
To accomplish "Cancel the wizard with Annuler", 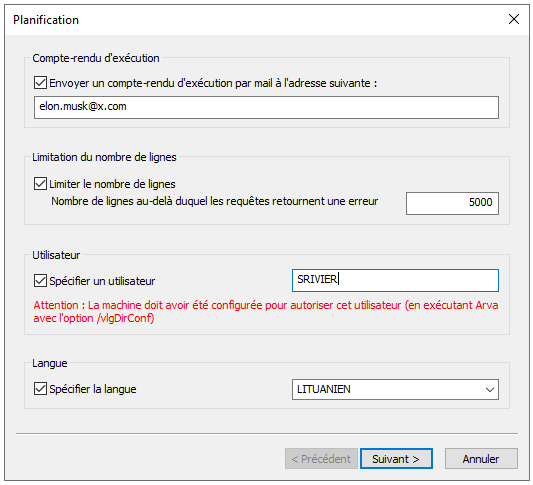I will 481,458.
